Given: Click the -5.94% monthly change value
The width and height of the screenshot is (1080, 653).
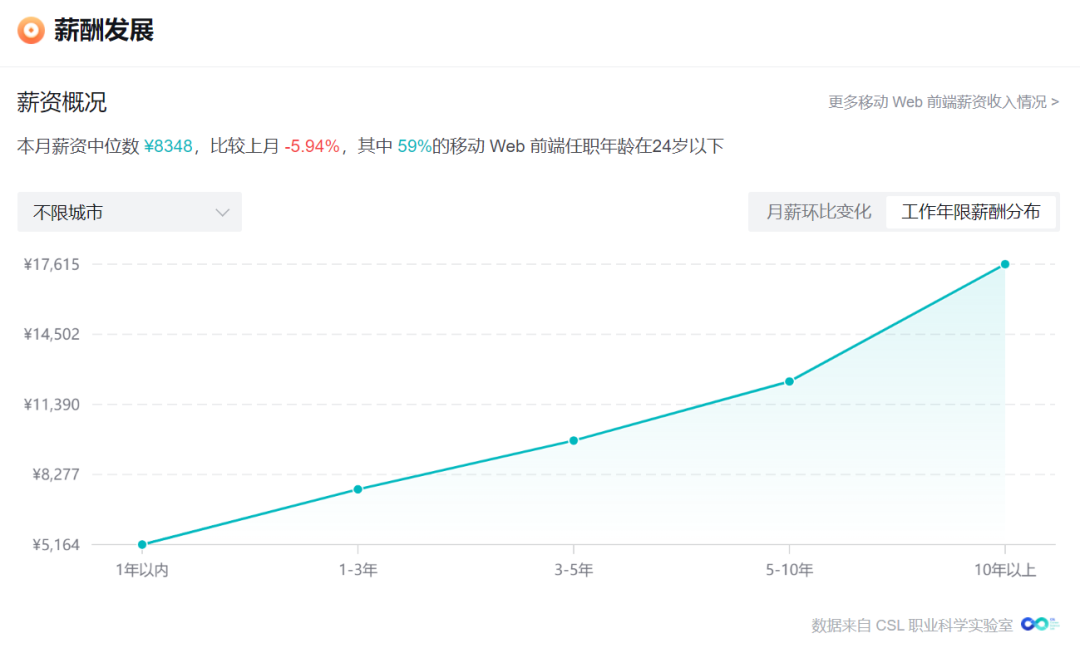Looking at the screenshot, I should 312,147.
